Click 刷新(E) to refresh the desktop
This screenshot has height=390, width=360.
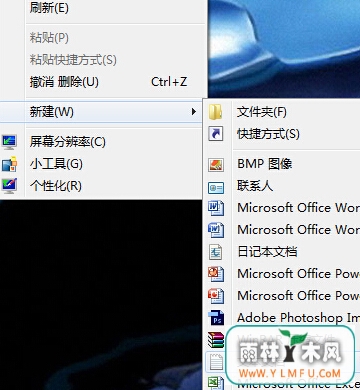pyautogui.click(x=49, y=8)
